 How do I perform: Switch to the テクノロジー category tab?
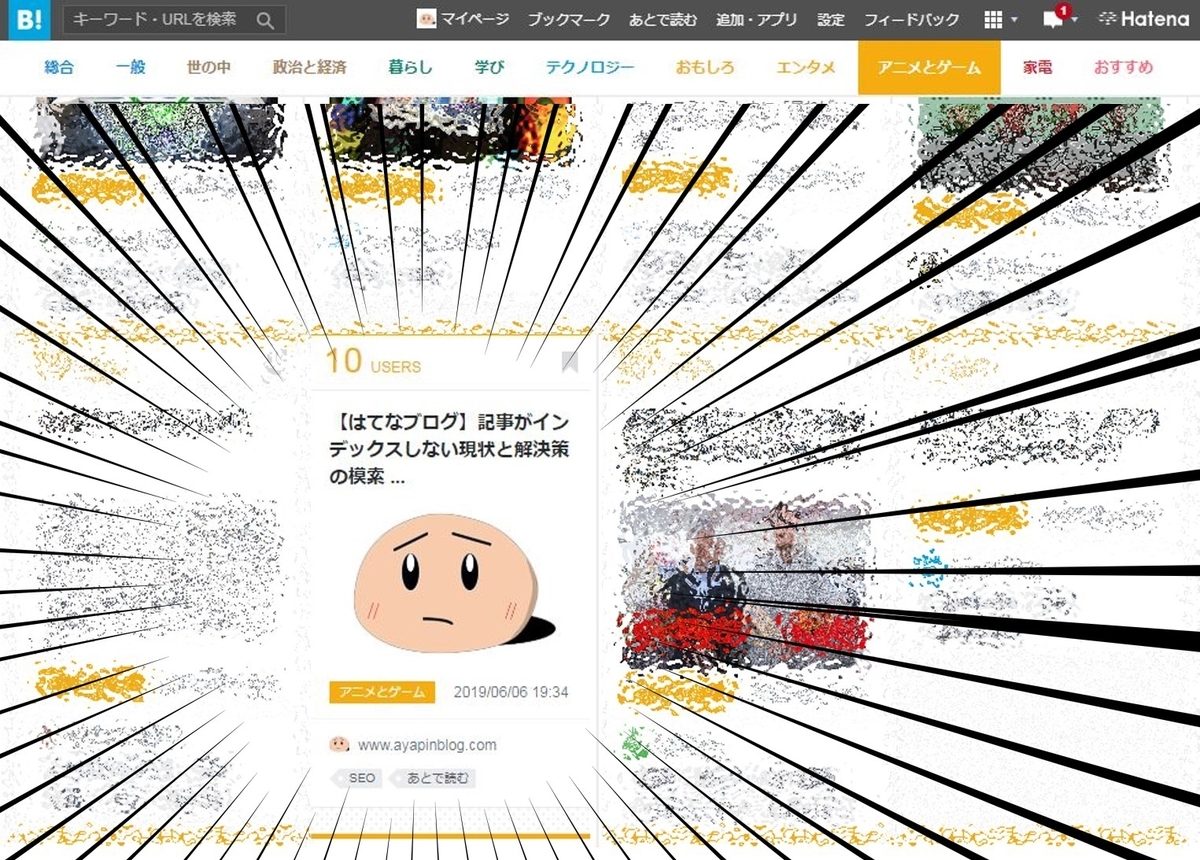[590, 68]
